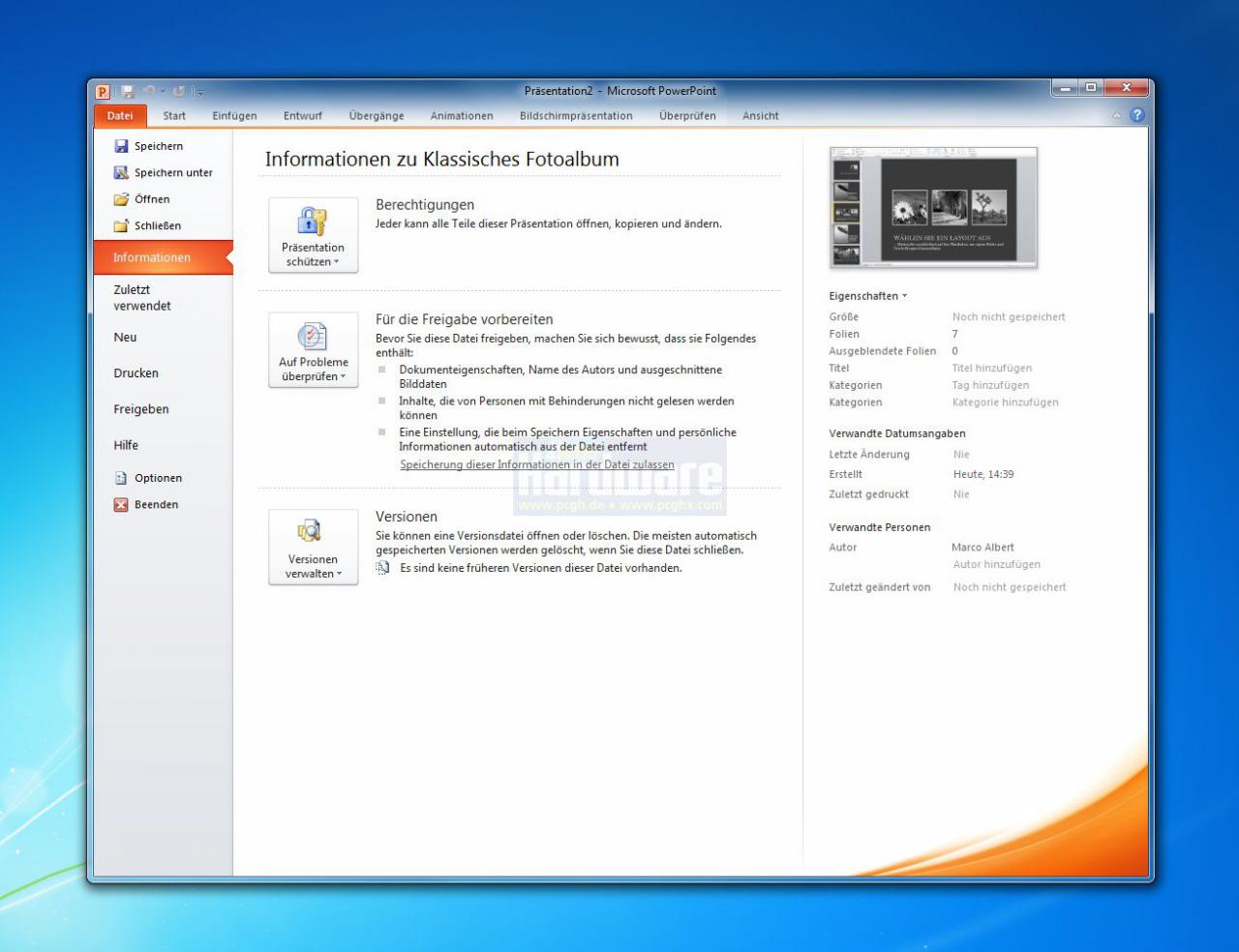The height and width of the screenshot is (952, 1239).
Task: Click the Versionen heading
Action: coord(407,517)
